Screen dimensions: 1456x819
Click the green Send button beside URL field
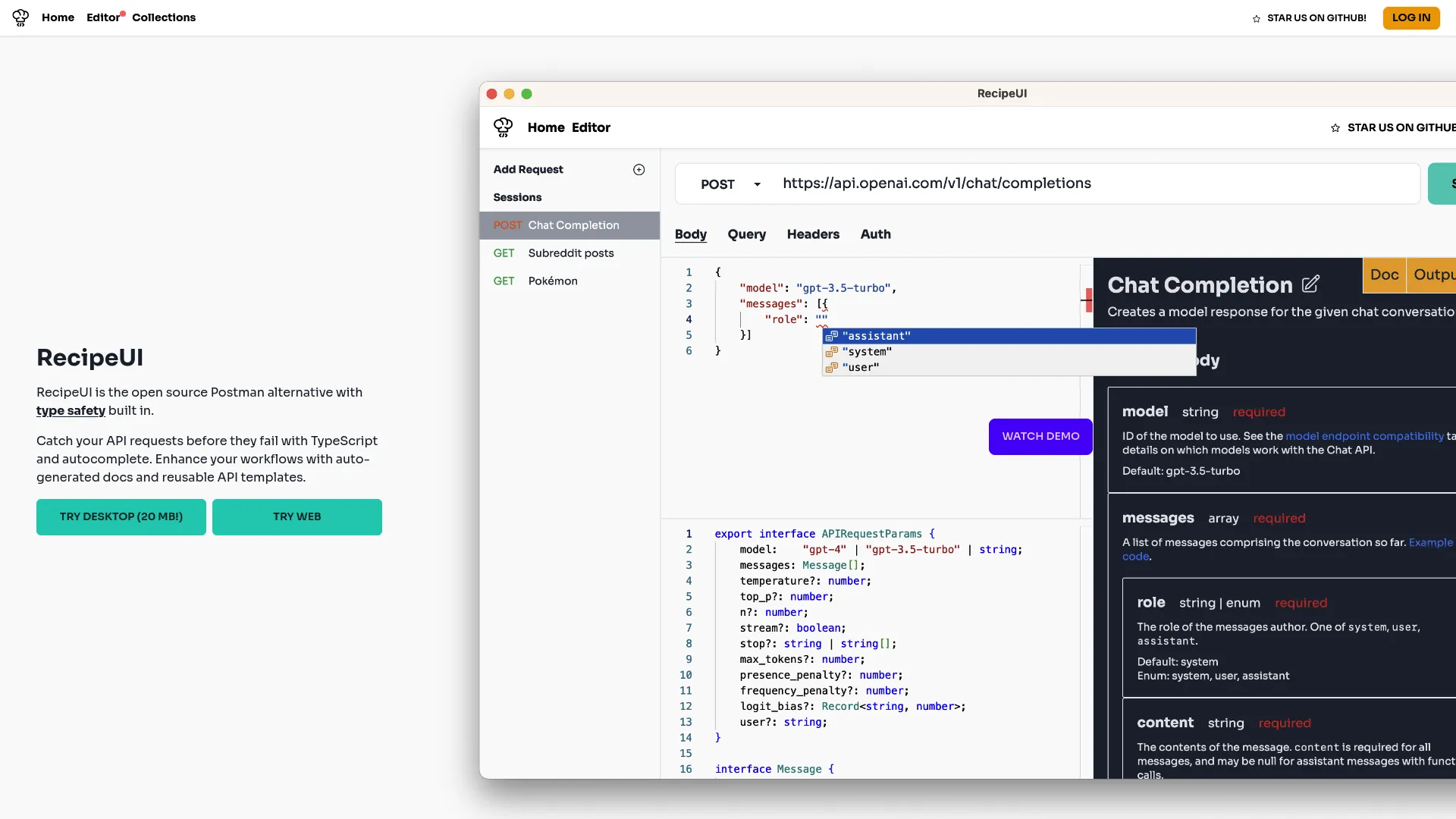tap(1442, 184)
